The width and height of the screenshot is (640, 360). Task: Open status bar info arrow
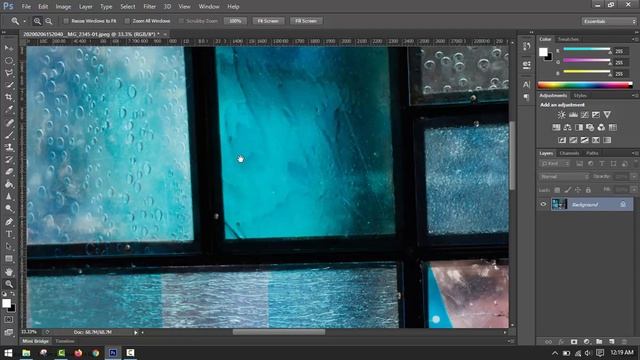pyautogui.click(x=136, y=333)
